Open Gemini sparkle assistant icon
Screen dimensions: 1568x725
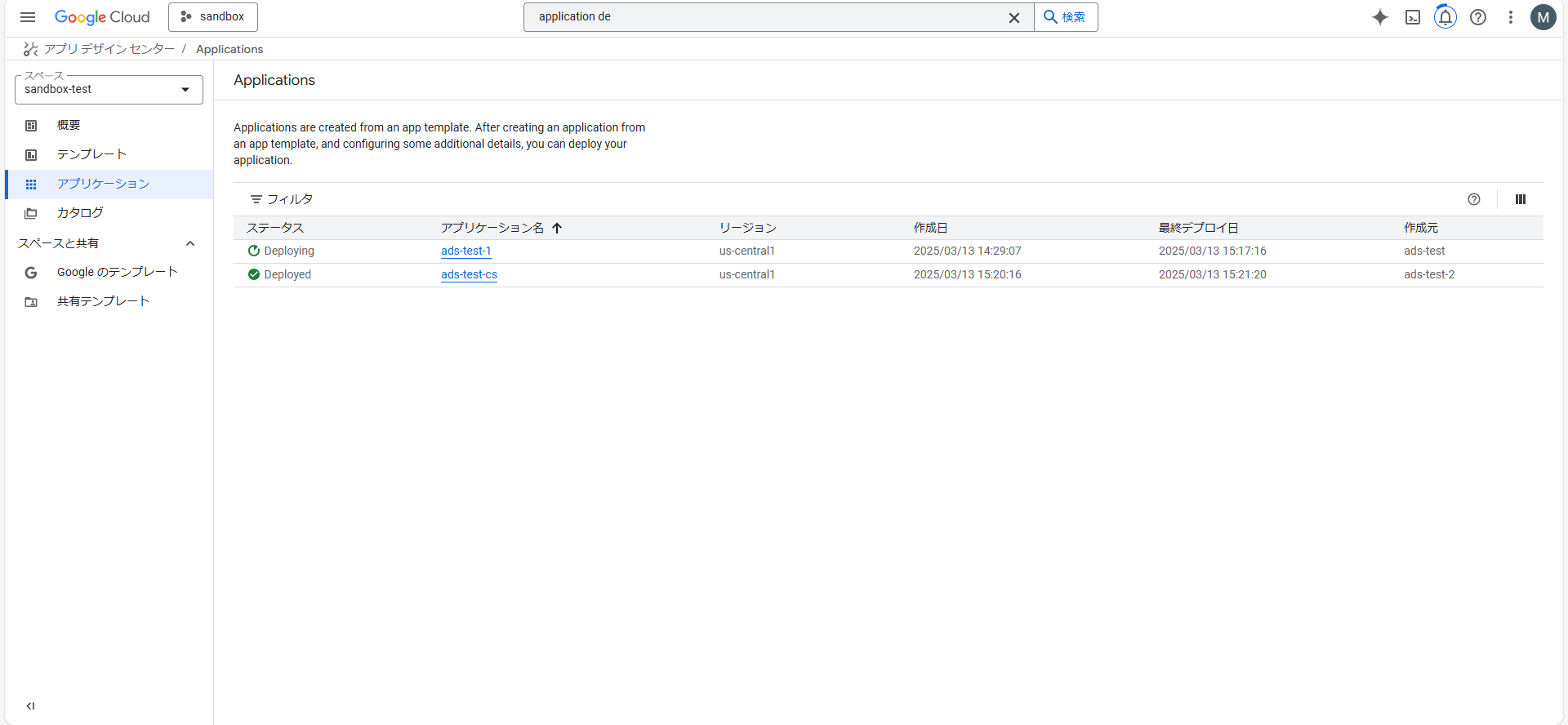[x=1380, y=17]
